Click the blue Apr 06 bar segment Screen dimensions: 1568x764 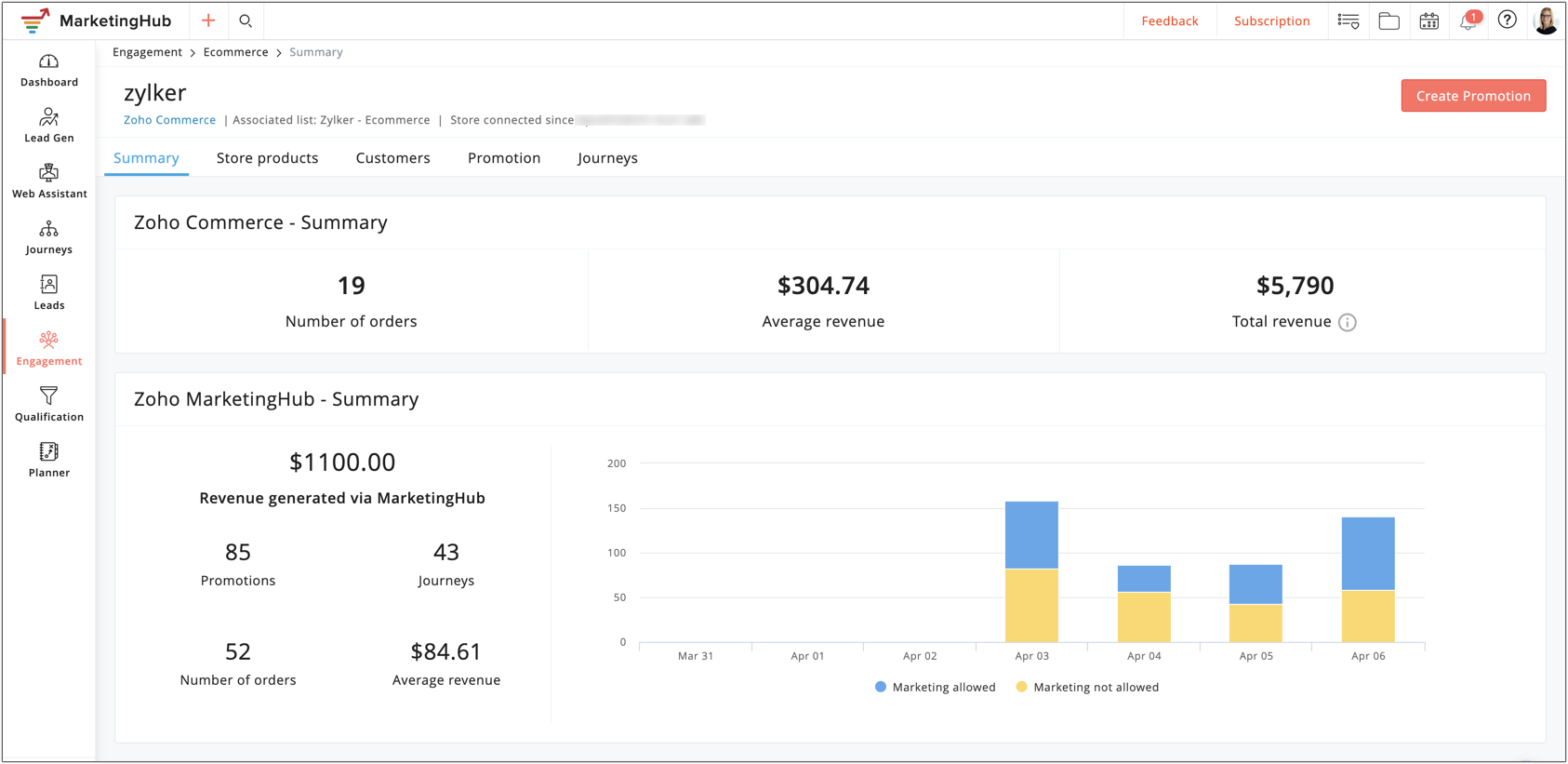pyautogui.click(x=1368, y=554)
